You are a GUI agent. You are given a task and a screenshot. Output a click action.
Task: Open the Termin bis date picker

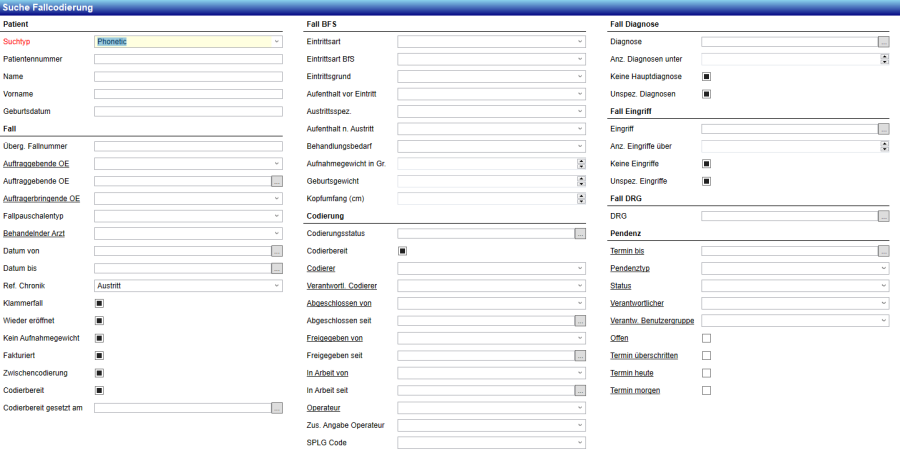click(883, 251)
